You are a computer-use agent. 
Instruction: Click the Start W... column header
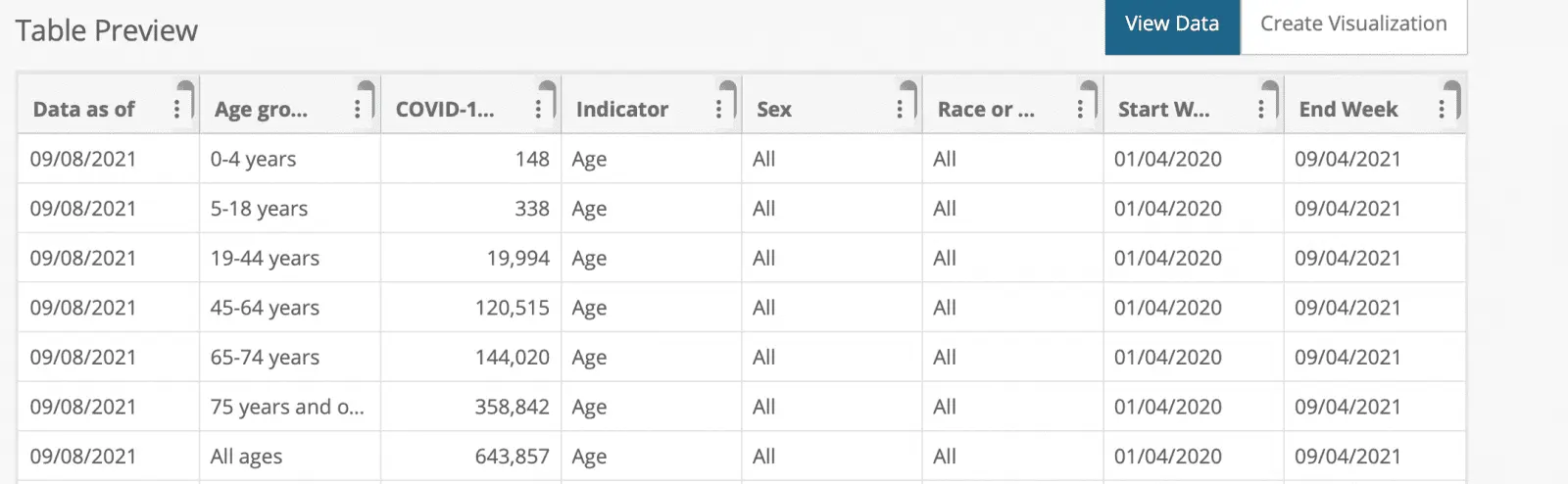click(x=1164, y=110)
